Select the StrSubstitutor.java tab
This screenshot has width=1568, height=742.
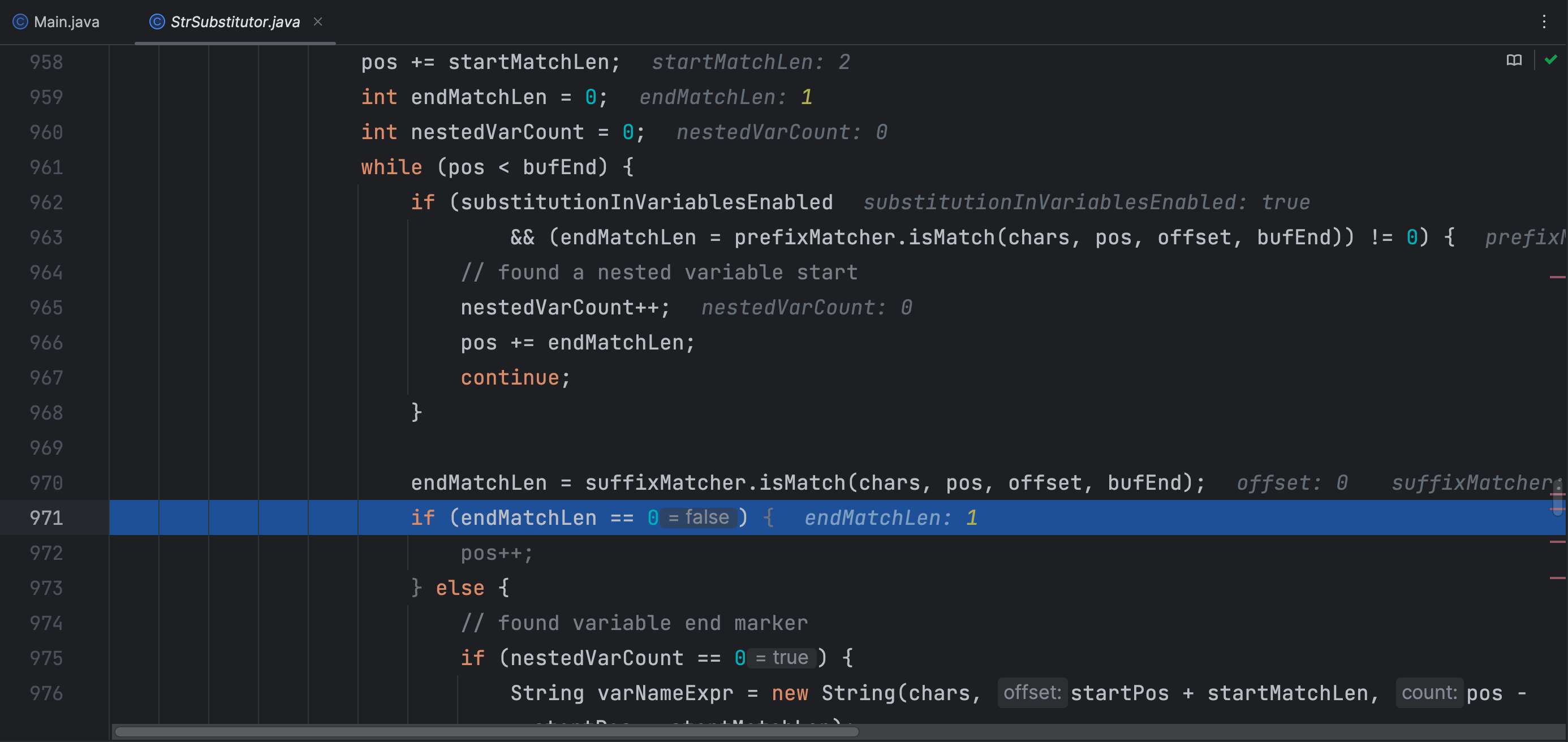click(235, 22)
